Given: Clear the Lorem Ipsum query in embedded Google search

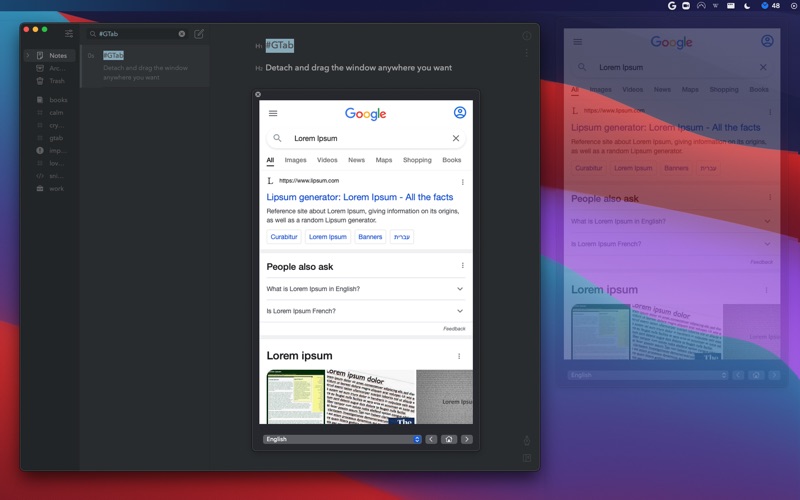Looking at the screenshot, I should point(456,138).
